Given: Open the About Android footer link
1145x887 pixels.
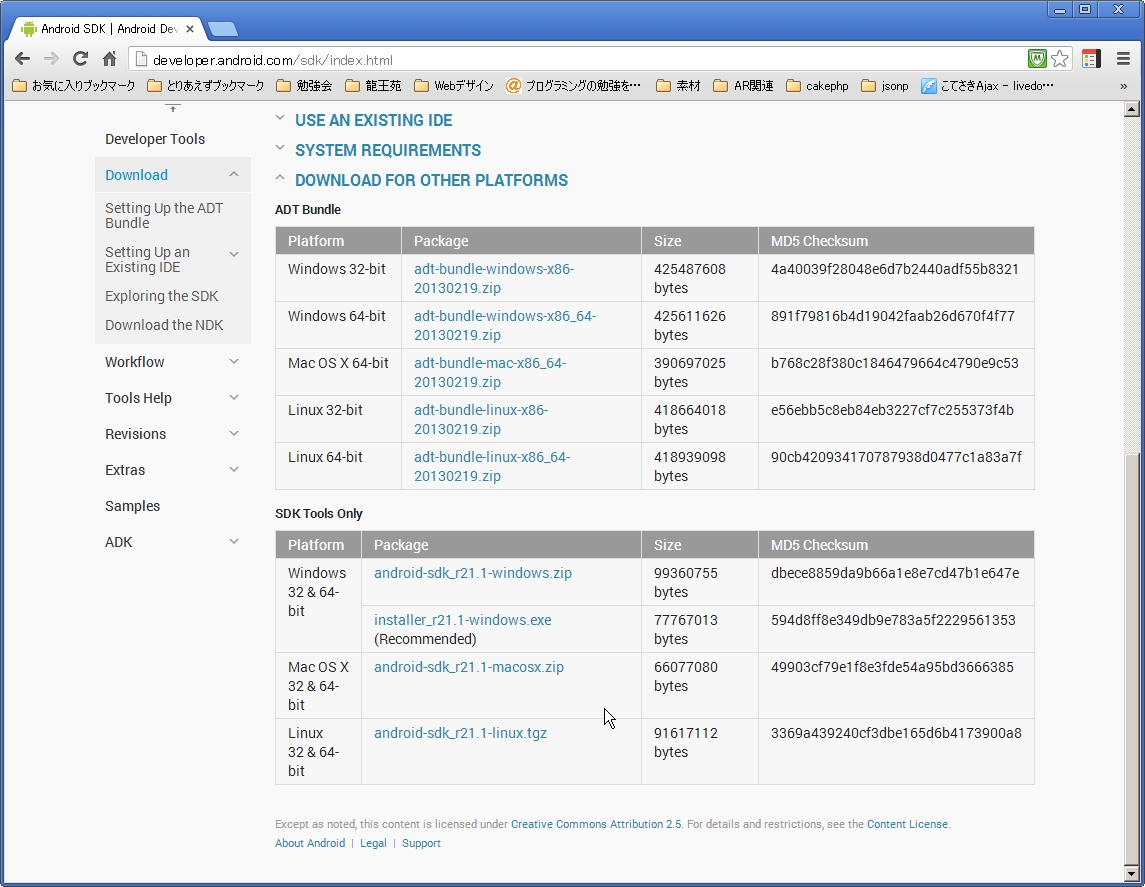Looking at the screenshot, I should point(310,843).
